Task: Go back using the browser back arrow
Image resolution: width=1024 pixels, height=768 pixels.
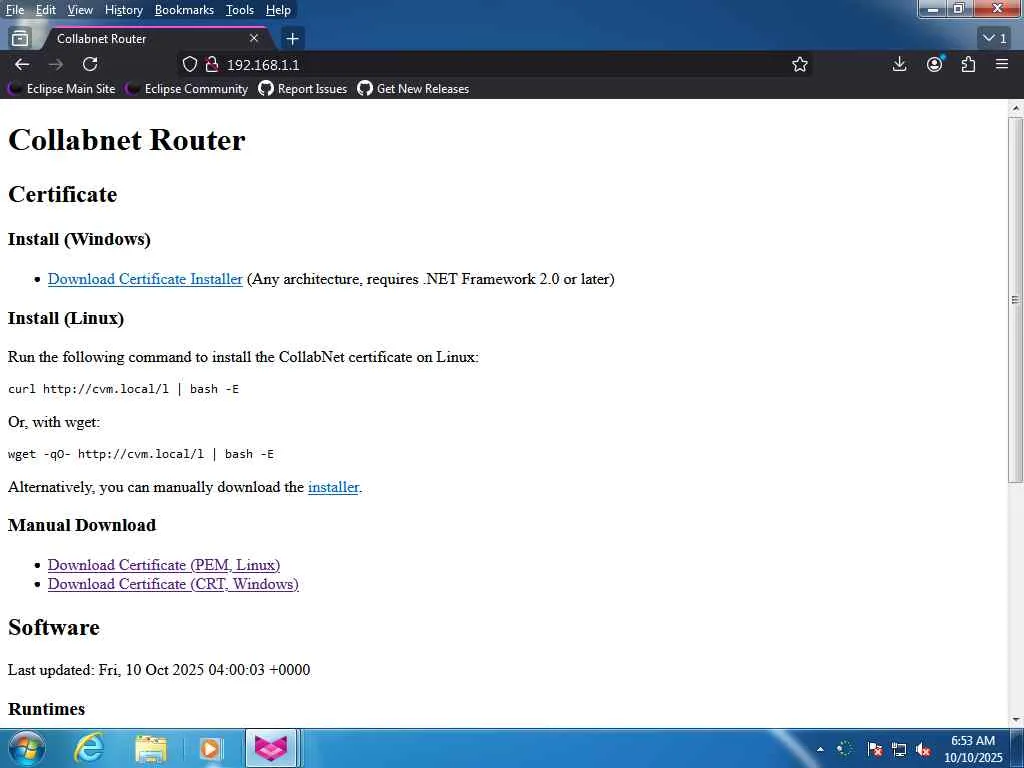Action: tap(22, 64)
